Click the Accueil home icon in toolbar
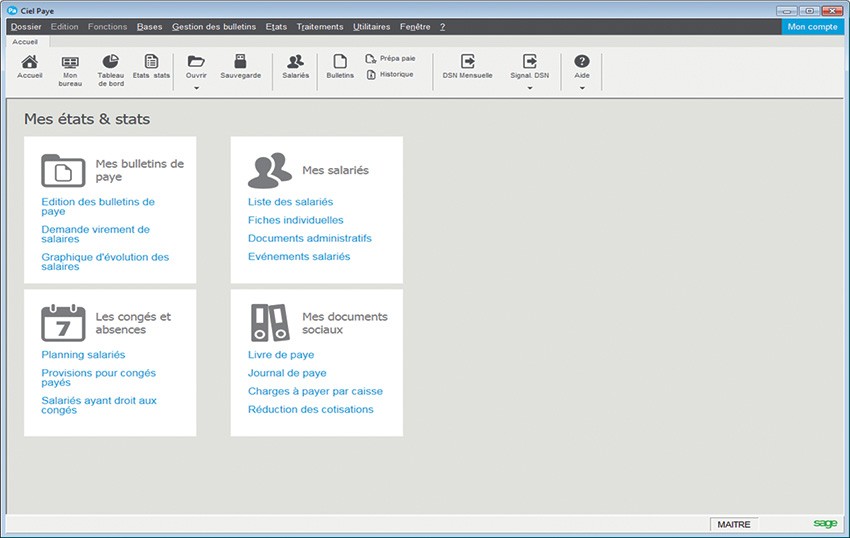This screenshot has width=850, height=538. 29,63
